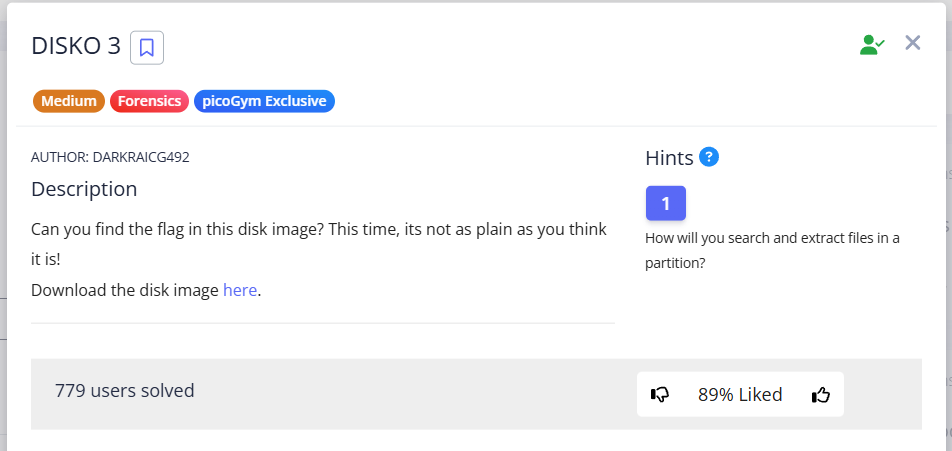The height and width of the screenshot is (451, 952).
Task: Click the DISKO 3 title
Action: 76,46
